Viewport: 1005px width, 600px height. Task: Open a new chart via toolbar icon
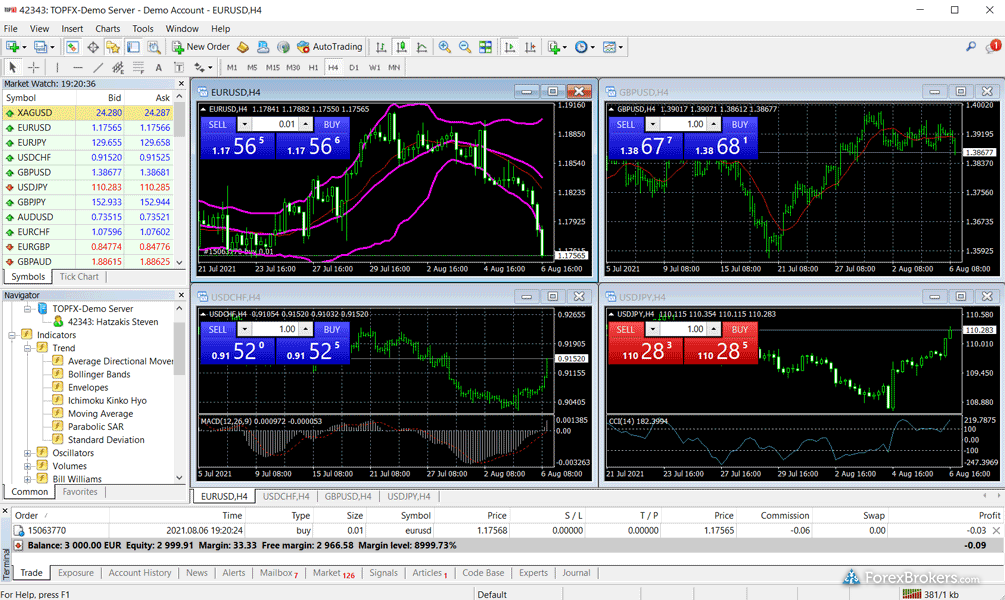point(12,47)
